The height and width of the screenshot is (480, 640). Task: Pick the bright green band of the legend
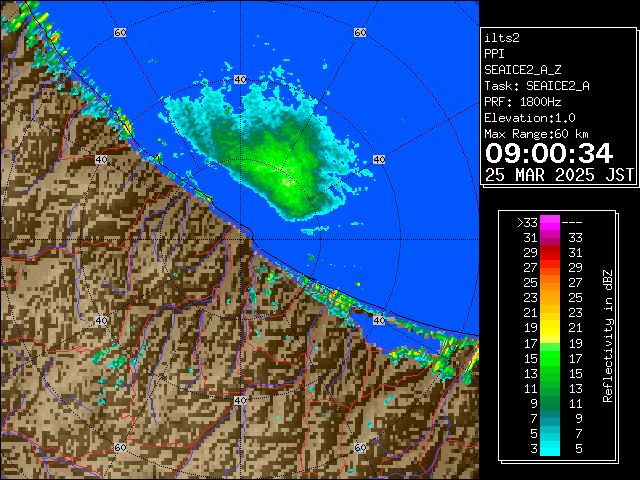click(x=550, y=358)
